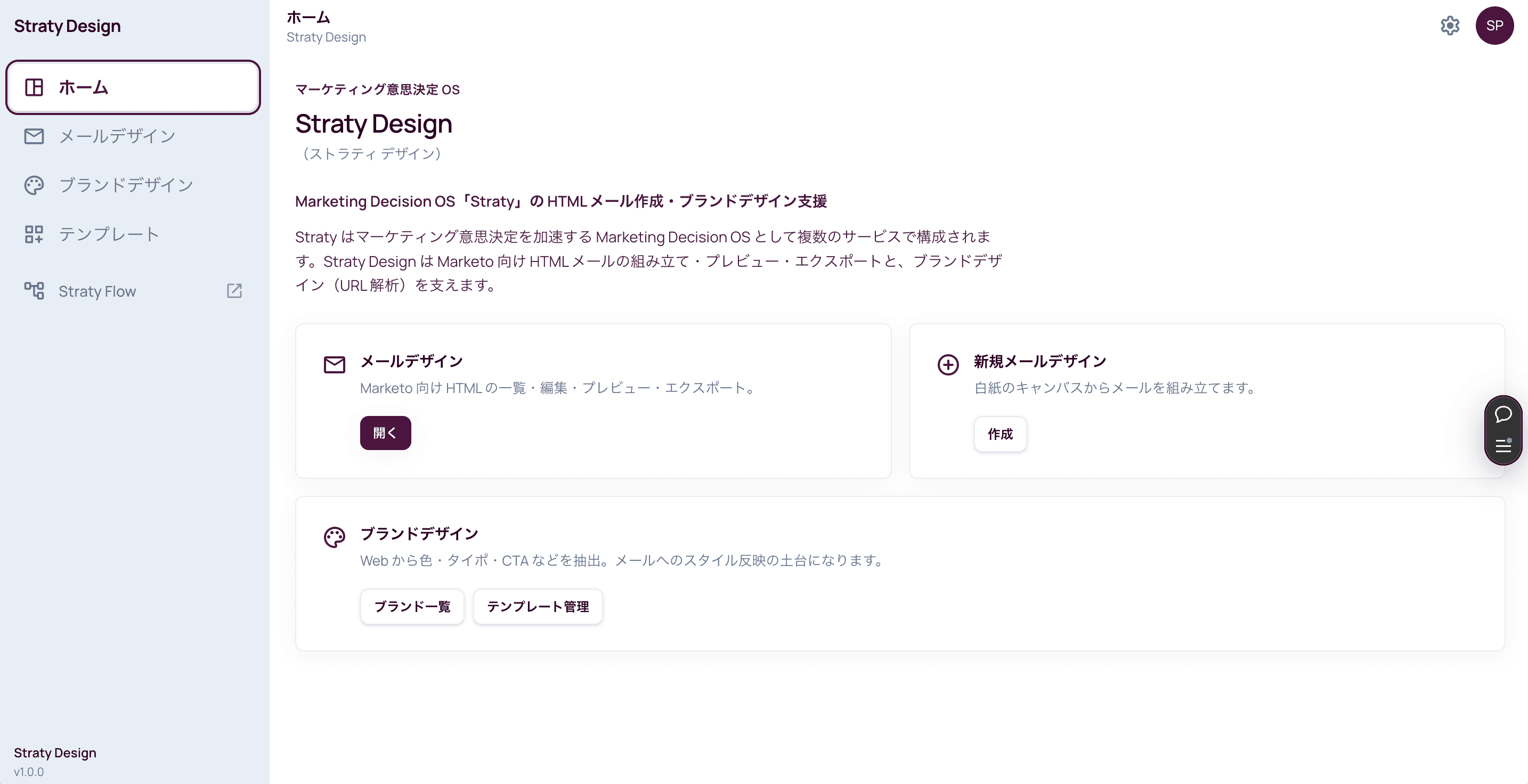The width and height of the screenshot is (1528, 784).
Task: Open テンプレート in the sidebar
Action: point(133,234)
